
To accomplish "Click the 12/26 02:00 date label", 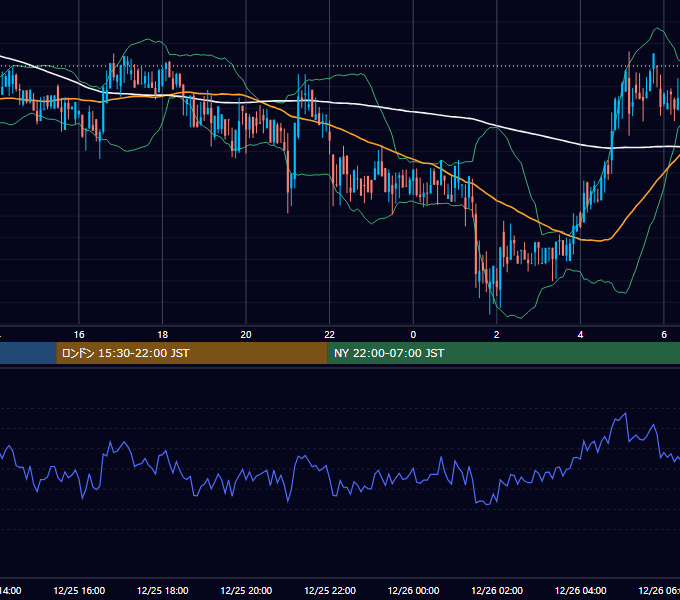I will coord(497,590).
